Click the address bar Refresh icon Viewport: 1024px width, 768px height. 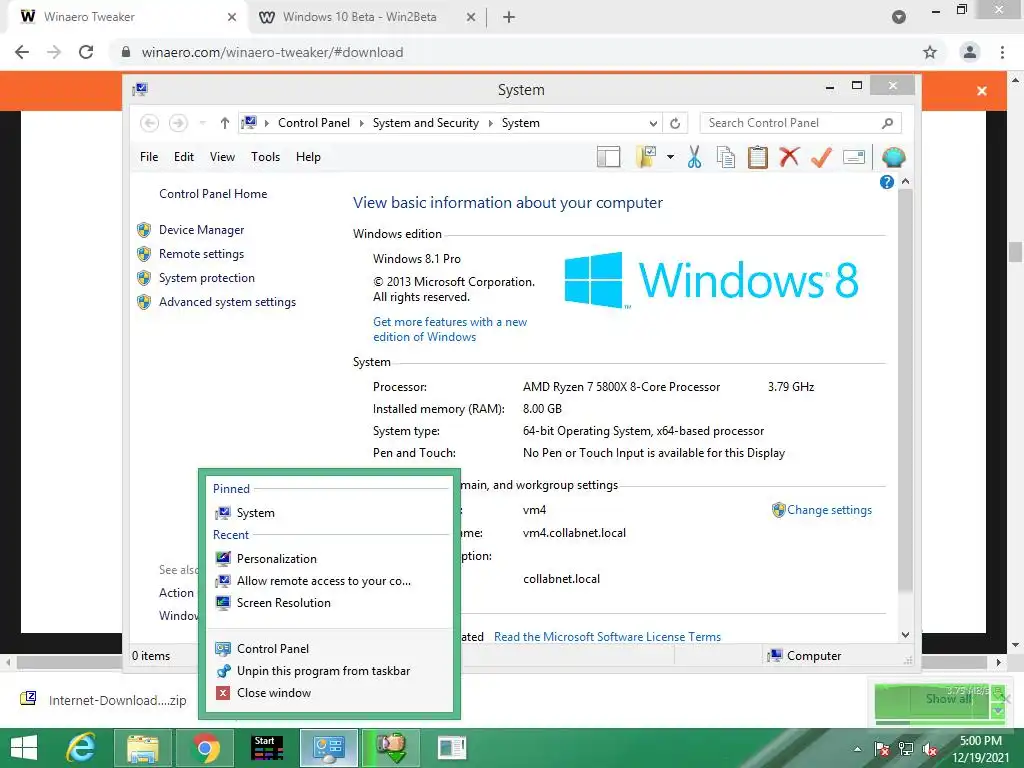675,123
